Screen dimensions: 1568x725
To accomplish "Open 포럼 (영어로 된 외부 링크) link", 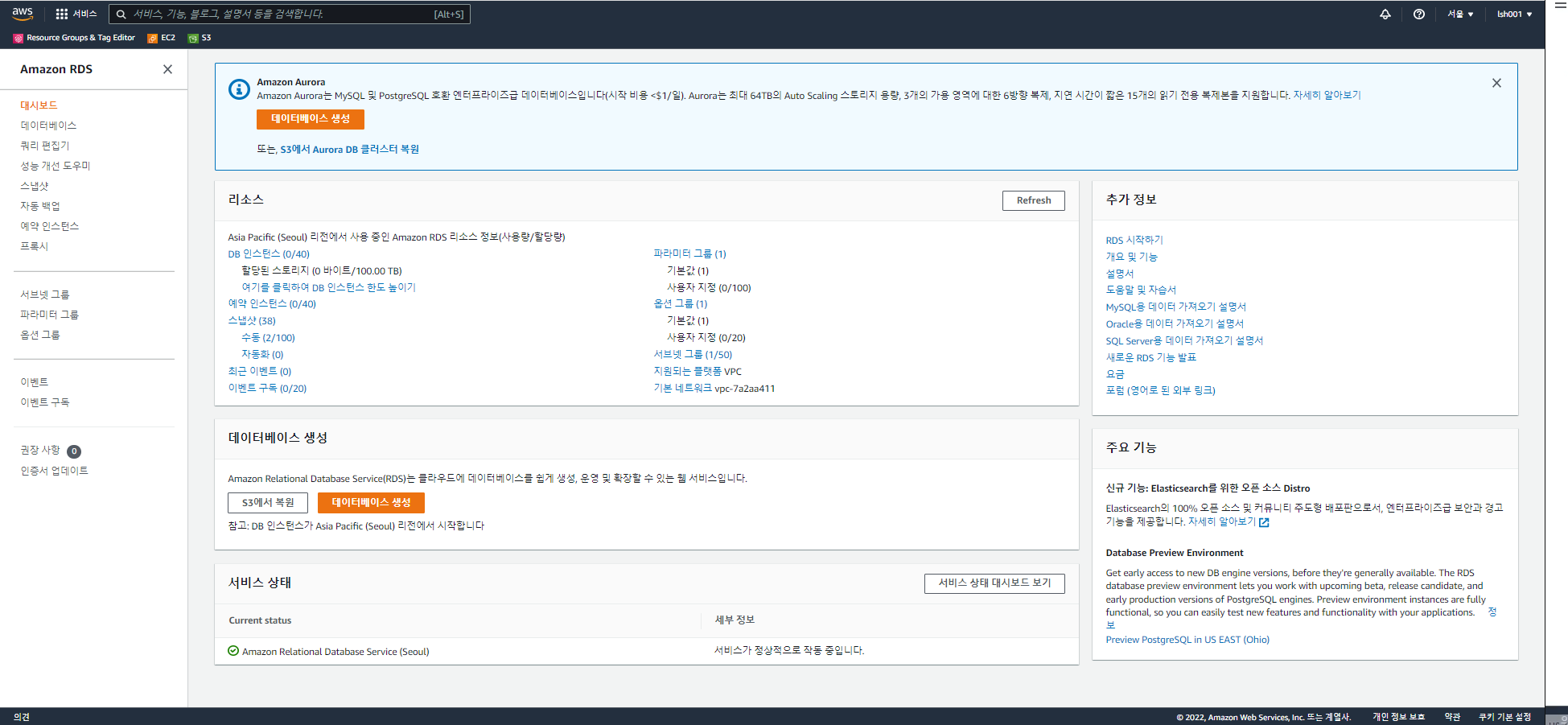I will pos(1160,391).
